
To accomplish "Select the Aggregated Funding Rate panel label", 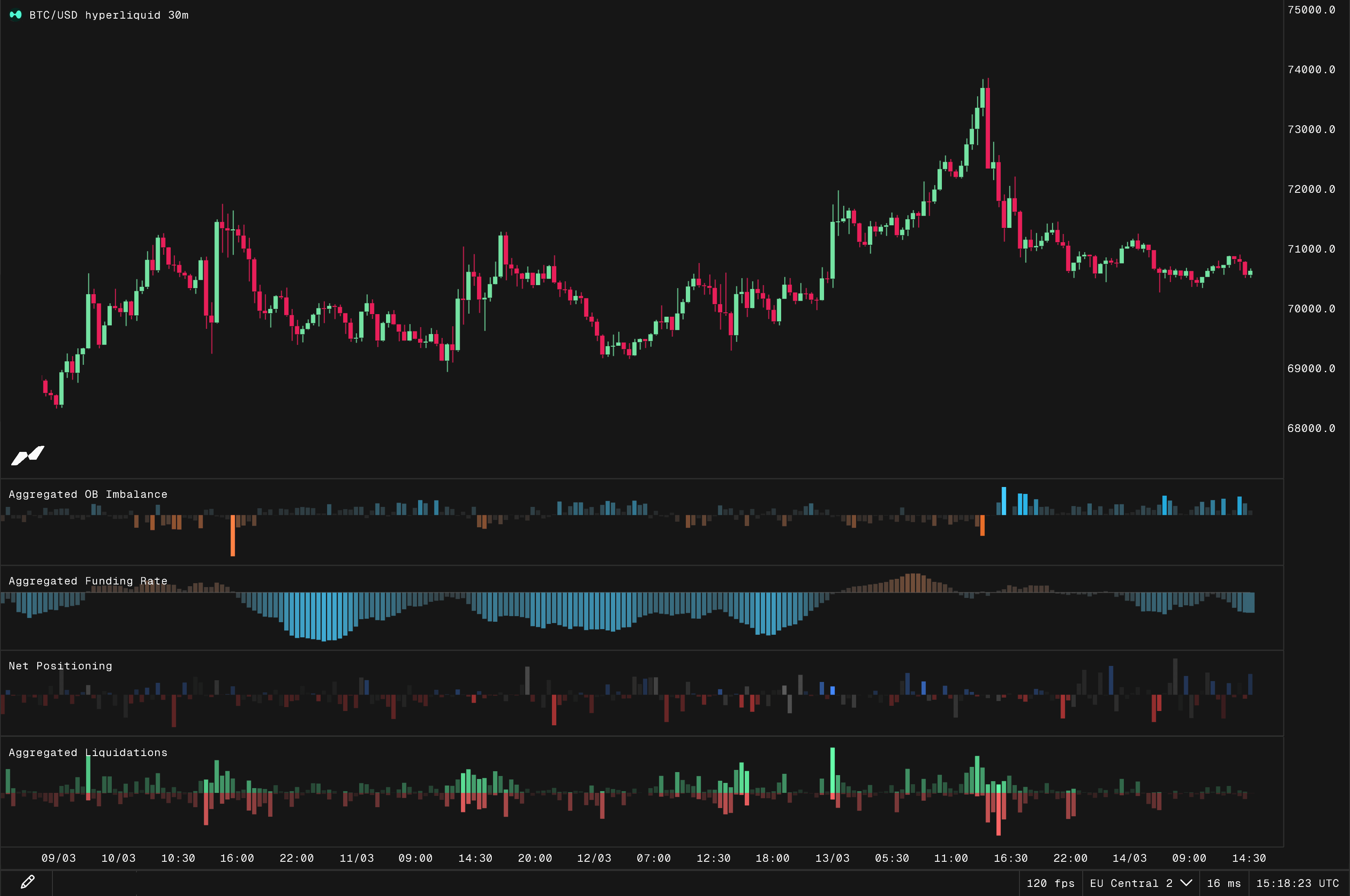I will click(x=88, y=581).
